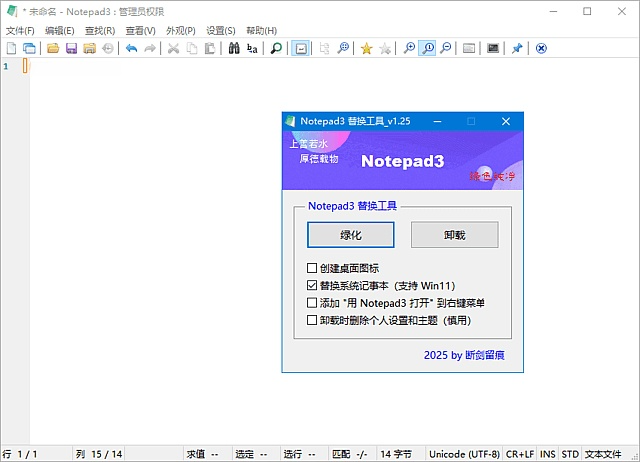This screenshot has width=640, height=462.
Task: Tick 卸载时删除个人设置和主题 checkbox
Action: click(x=313, y=320)
